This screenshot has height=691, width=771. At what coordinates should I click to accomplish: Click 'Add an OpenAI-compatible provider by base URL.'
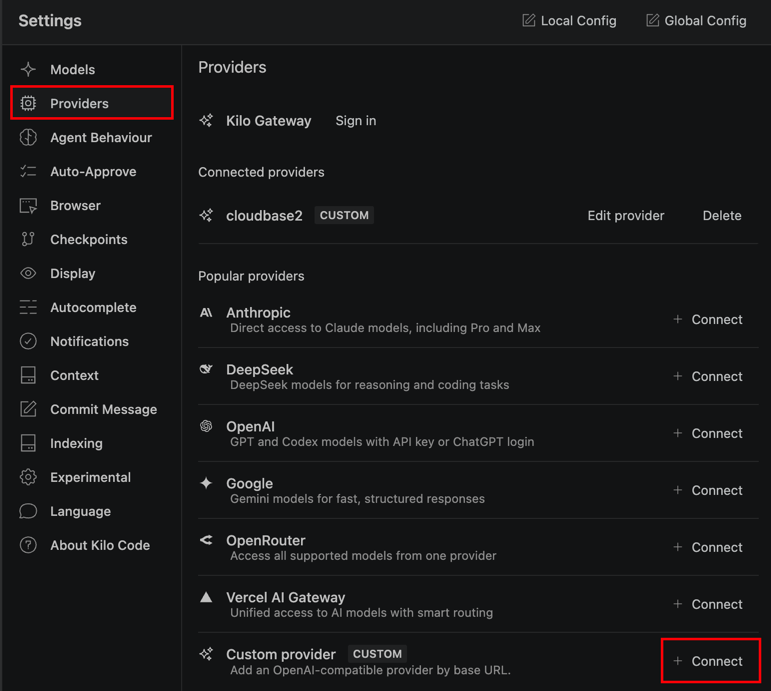[370, 670]
